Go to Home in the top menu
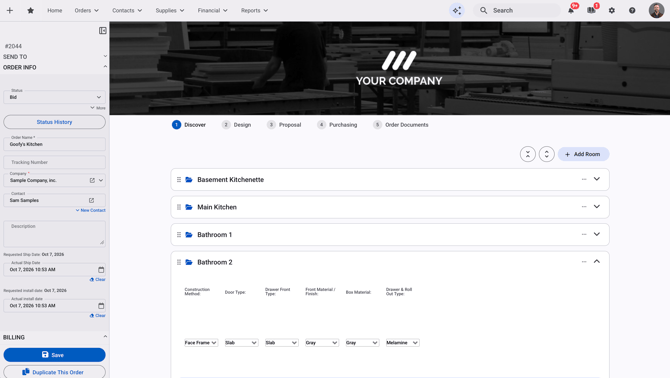The width and height of the screenshot is (670, 378). pyautogui.click(x=55, y=10)
